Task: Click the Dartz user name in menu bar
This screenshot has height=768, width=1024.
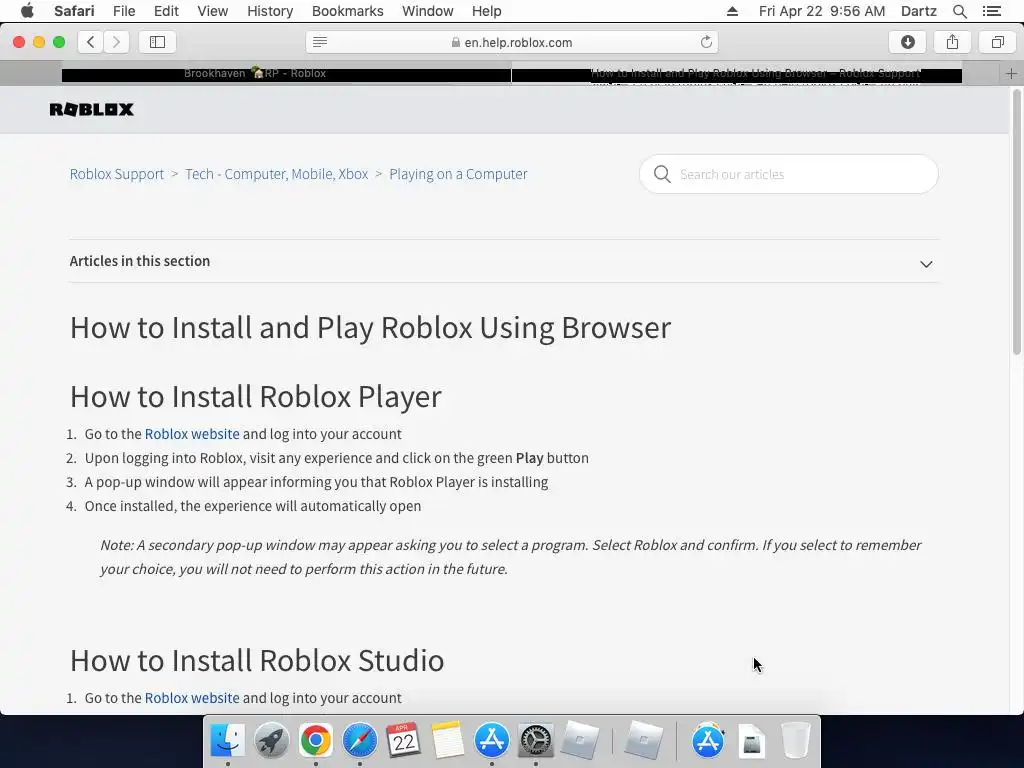Action: point(918,11)
